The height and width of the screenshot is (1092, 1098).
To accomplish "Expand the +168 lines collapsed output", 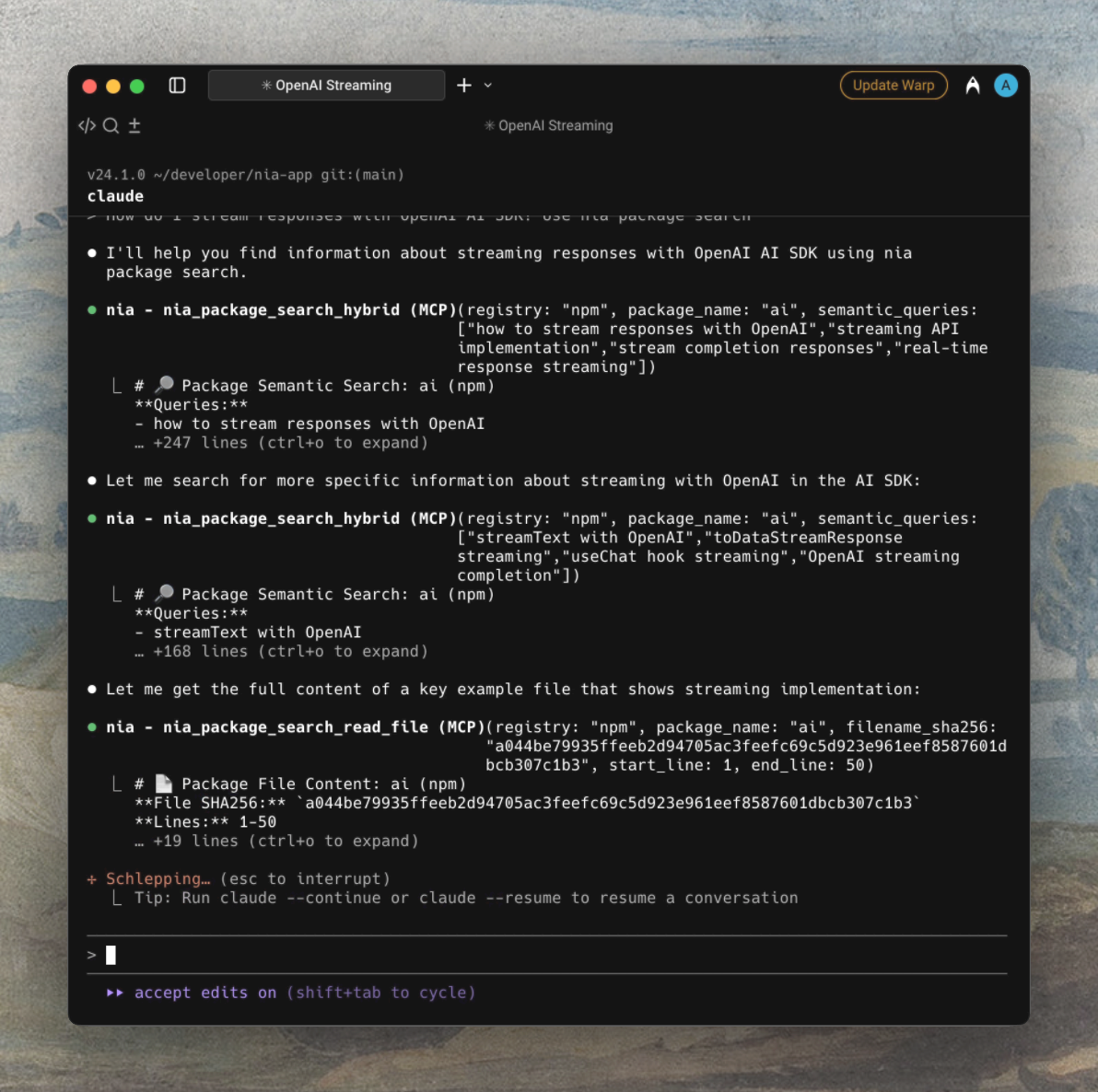I will pos(281,651).
